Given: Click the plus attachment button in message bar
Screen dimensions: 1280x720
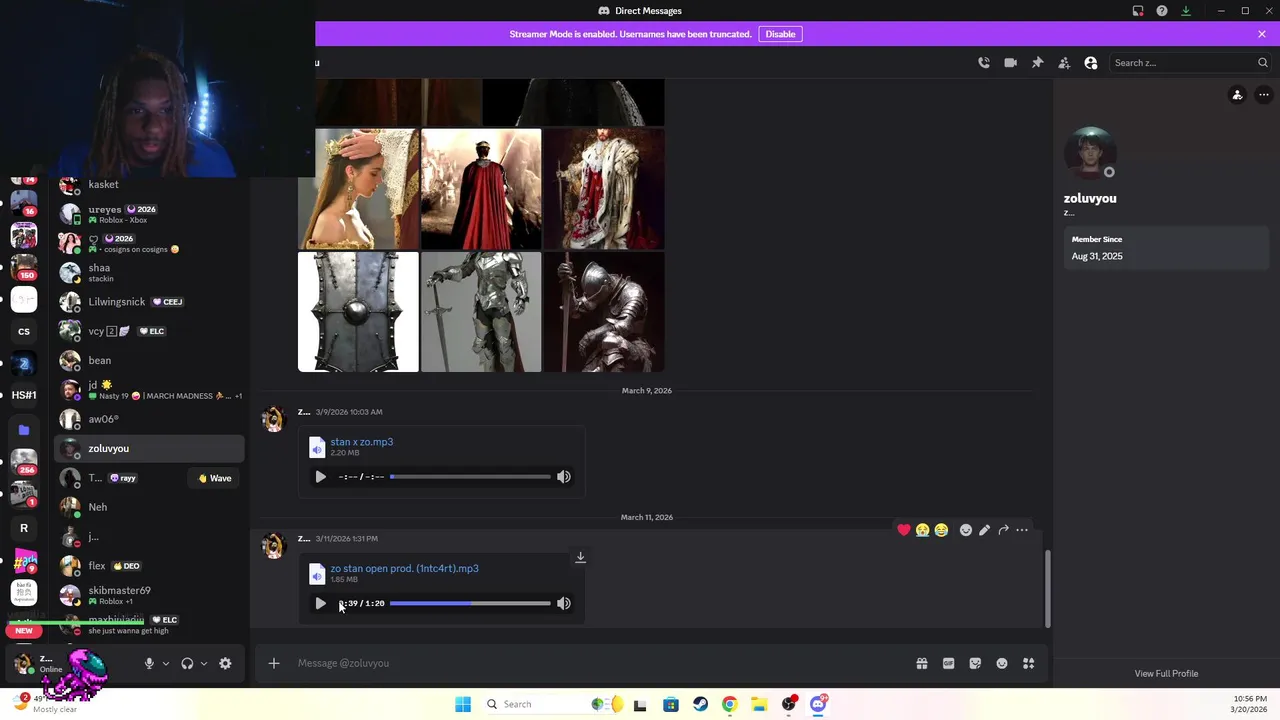Looking at the screenshot, I should (274, 663).
